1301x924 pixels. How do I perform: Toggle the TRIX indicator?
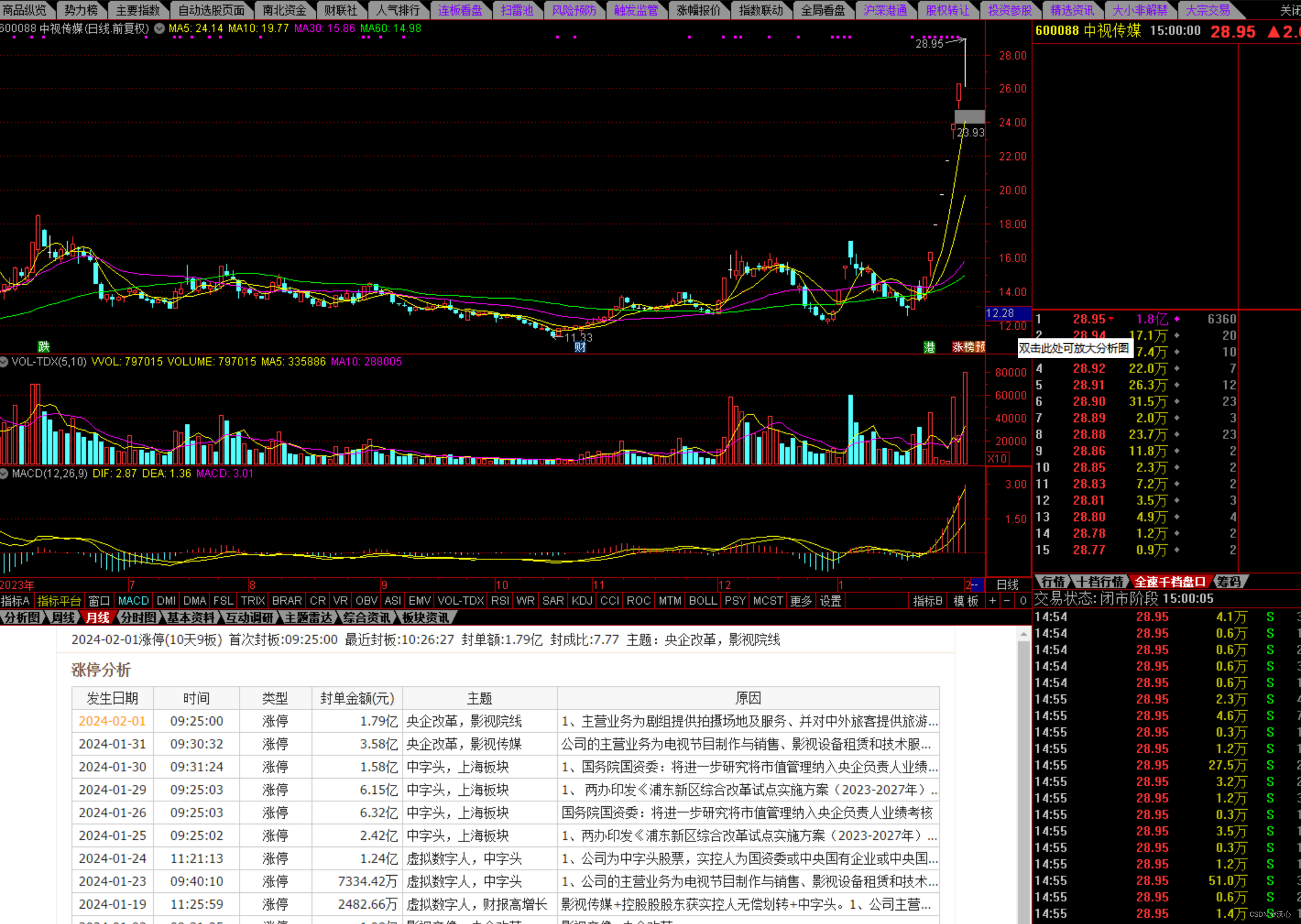click(x=253, y=601)
